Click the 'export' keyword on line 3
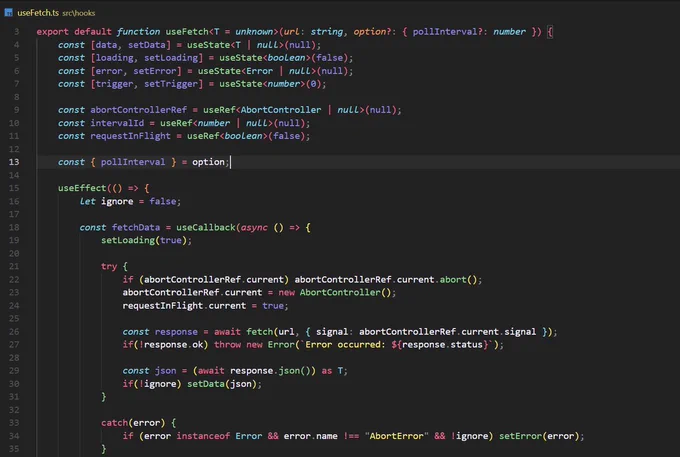The image size is (680, 457). click(x=52, y=32)
